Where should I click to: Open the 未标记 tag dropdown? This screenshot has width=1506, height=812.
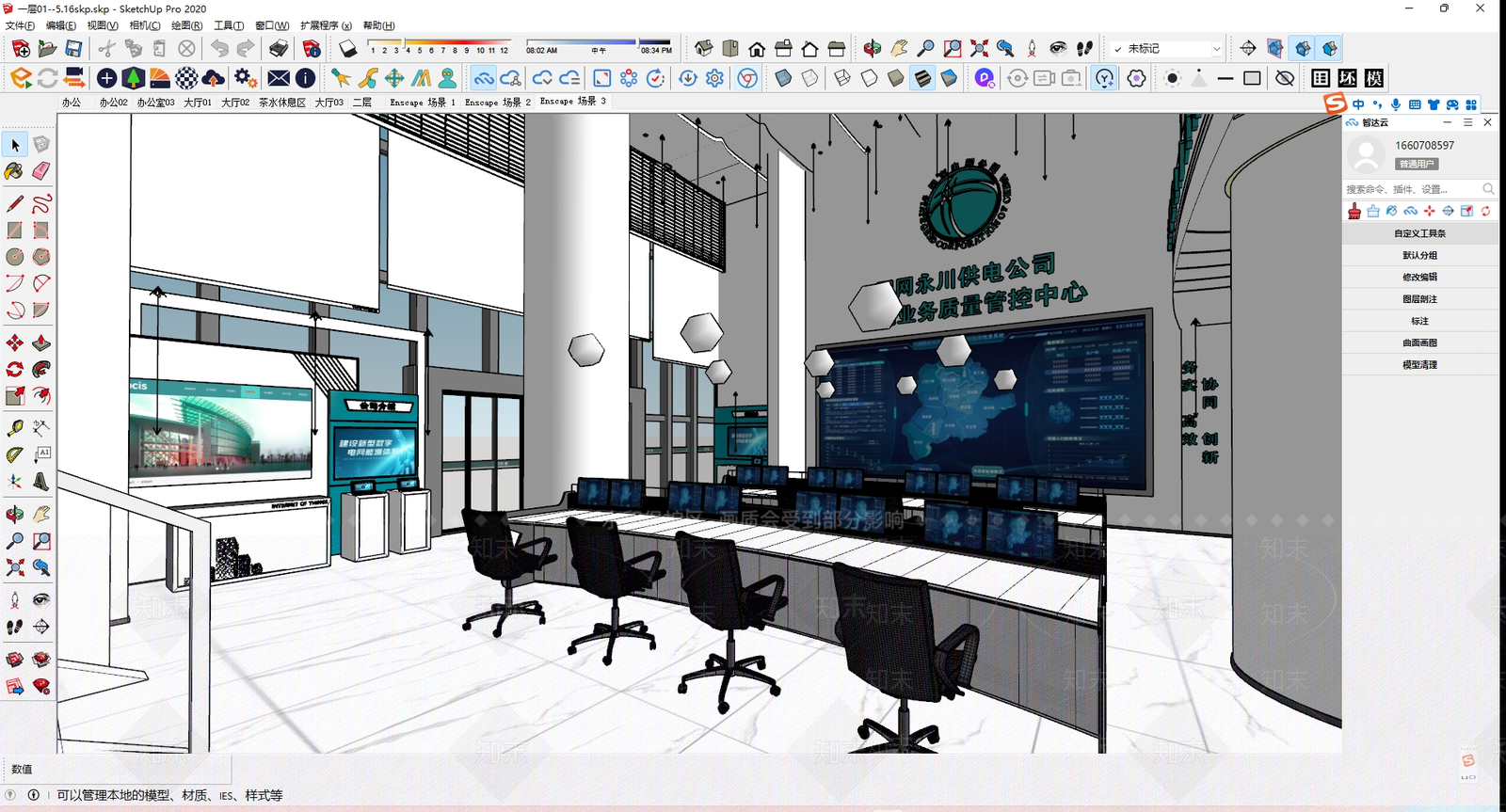1166,48
